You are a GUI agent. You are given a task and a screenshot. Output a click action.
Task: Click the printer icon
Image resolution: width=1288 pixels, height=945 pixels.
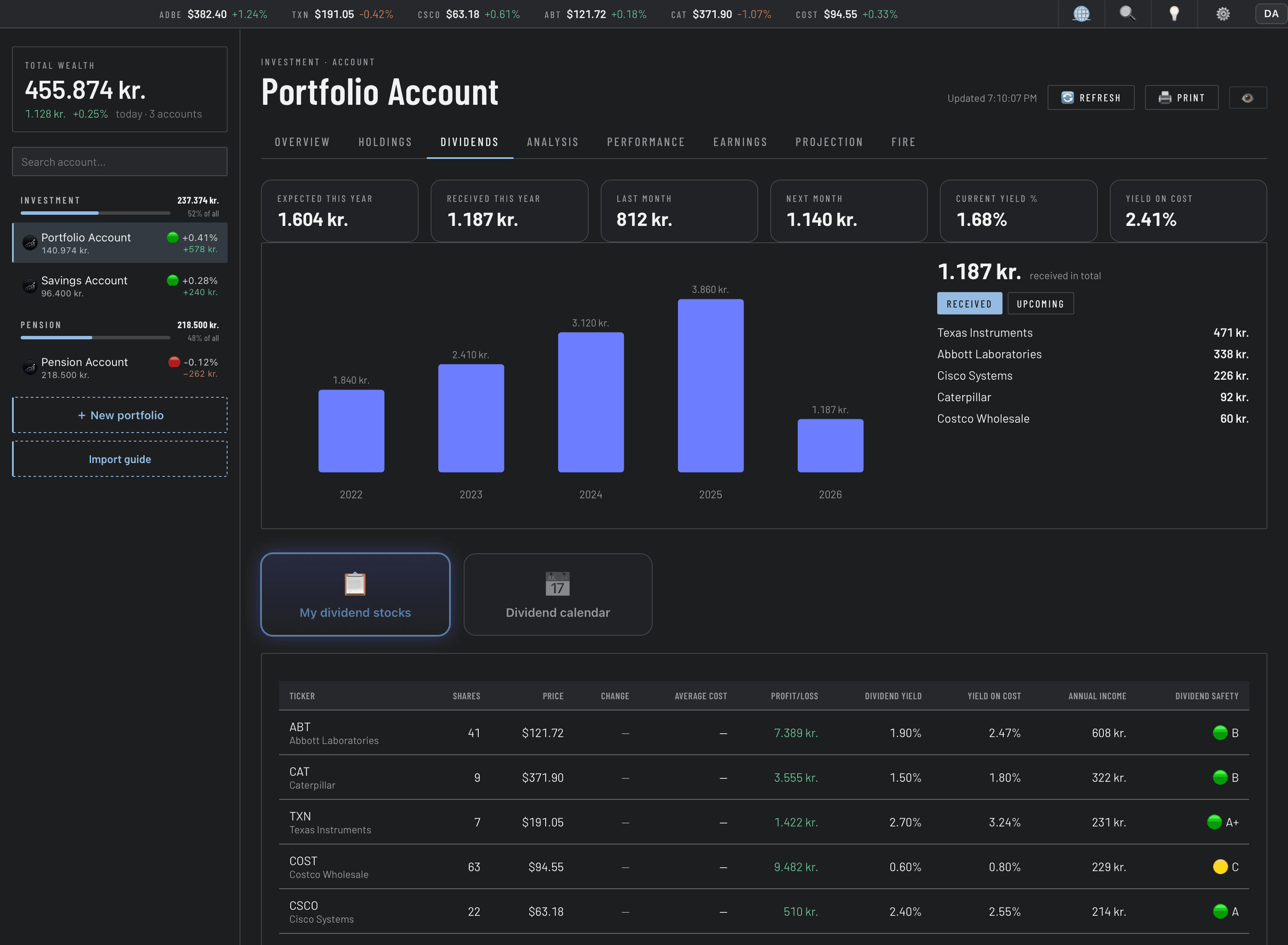(x=1164, y=98)
